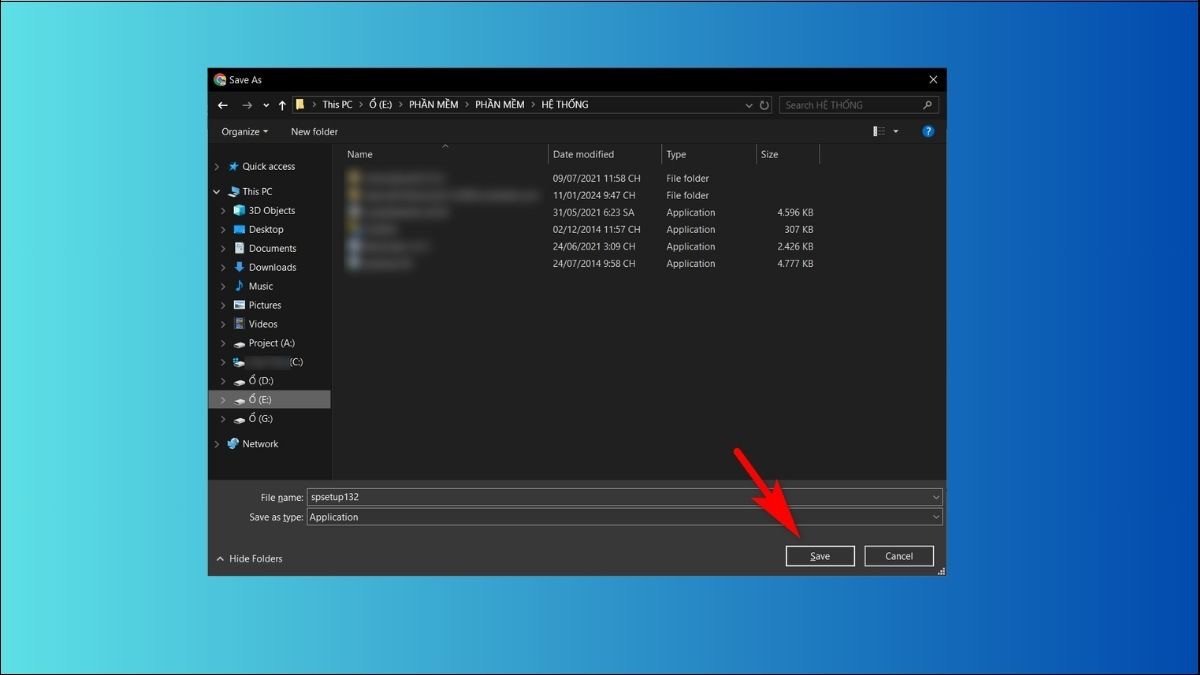1200x675 pixels.
Task: Expand the Quick access tree node
Action: pos(217,167)
